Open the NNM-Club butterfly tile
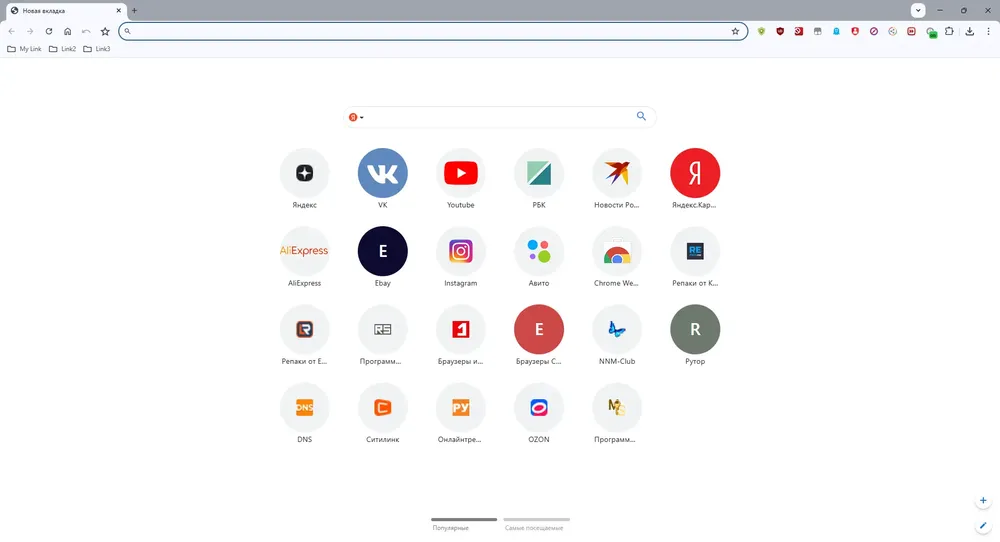Image resolution: width=1000 pixels, height=542 pixels. coord(617,329)
